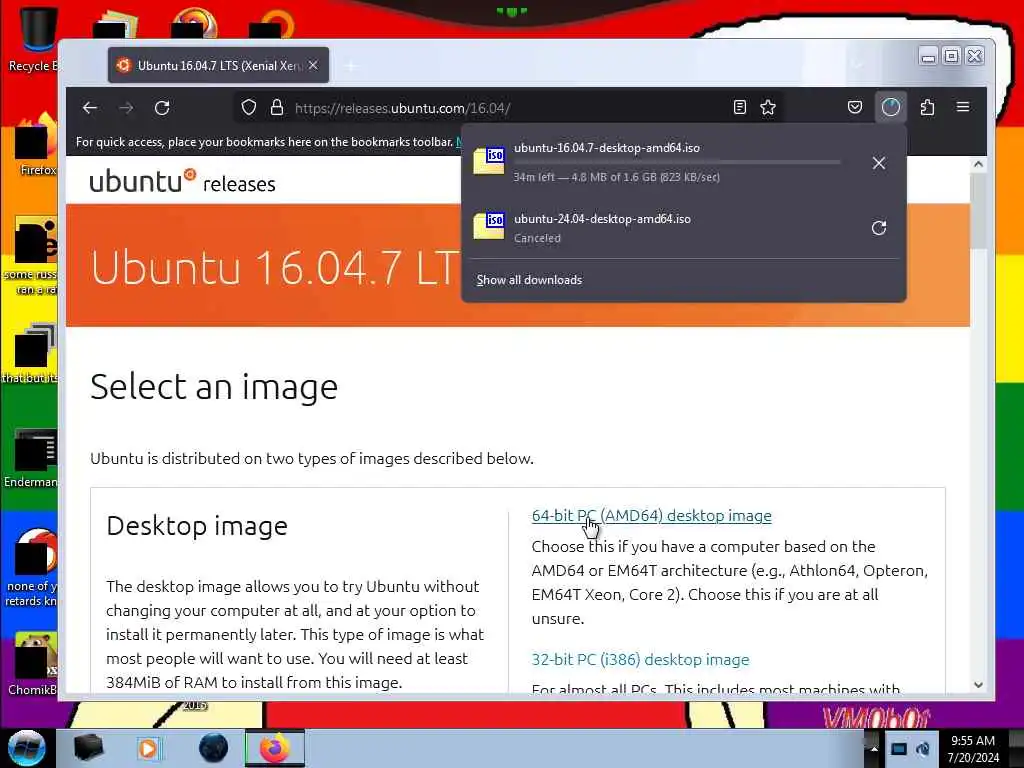Click the ubuntu-16.04.7-desktop-amd64.iso file icon
Viewport: 1024px width, 768px height.
pos(489,161)
